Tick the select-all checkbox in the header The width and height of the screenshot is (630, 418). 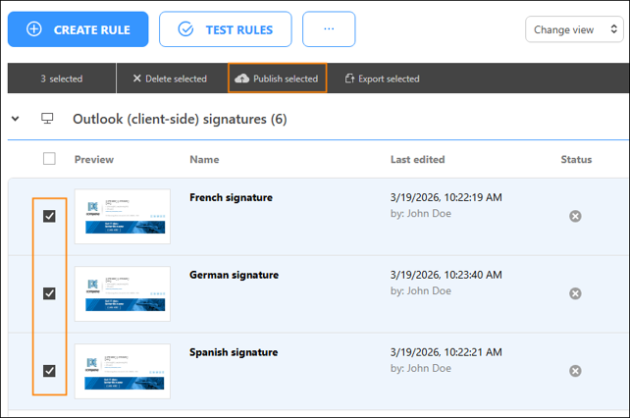click(49, 159)
